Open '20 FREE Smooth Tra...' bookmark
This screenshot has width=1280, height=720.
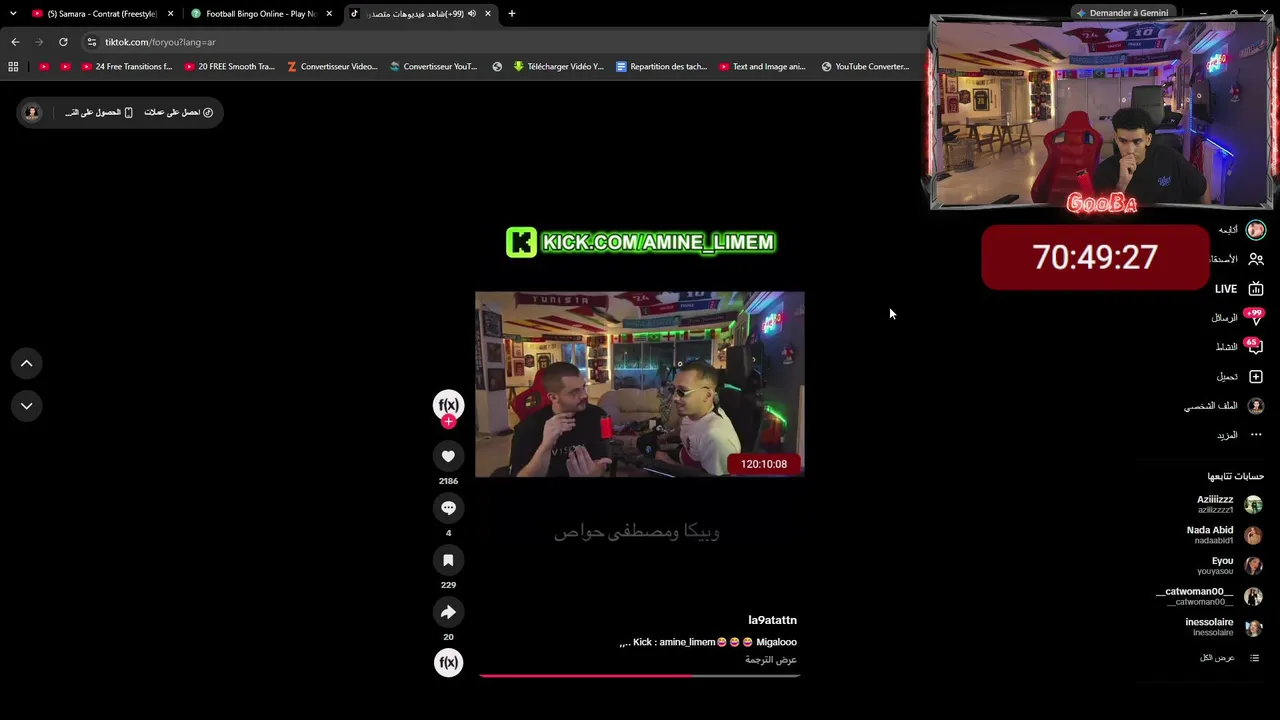click(230, 67)
